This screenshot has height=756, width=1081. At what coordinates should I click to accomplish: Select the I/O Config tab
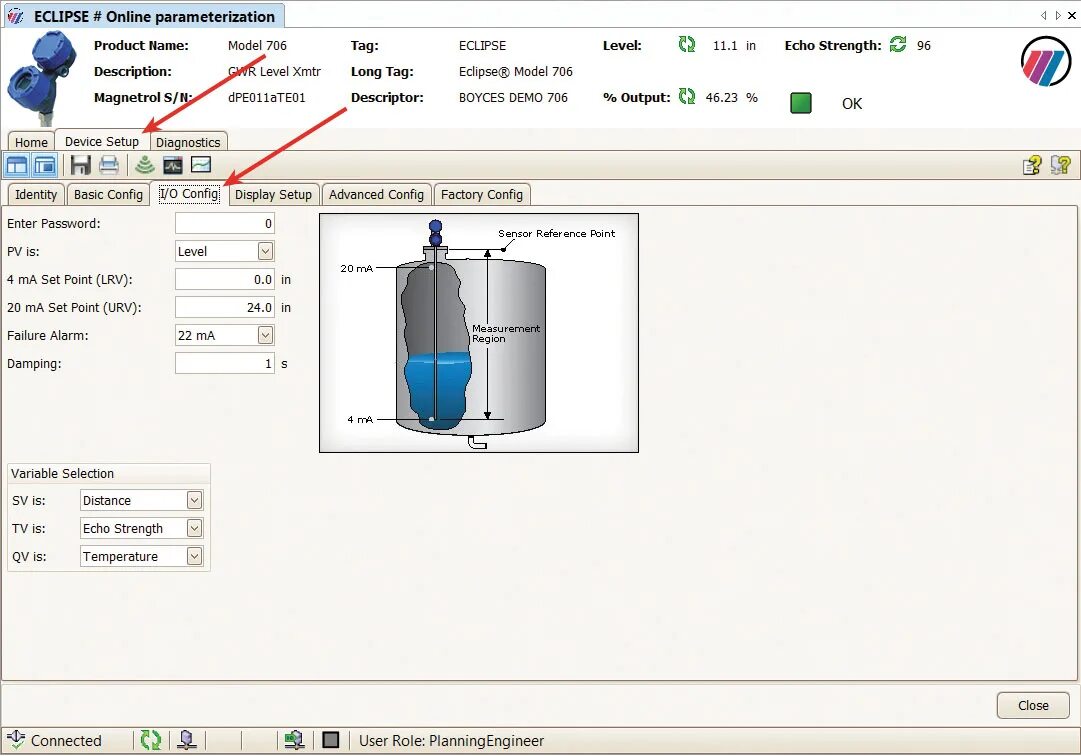click(x=190, y=194)
